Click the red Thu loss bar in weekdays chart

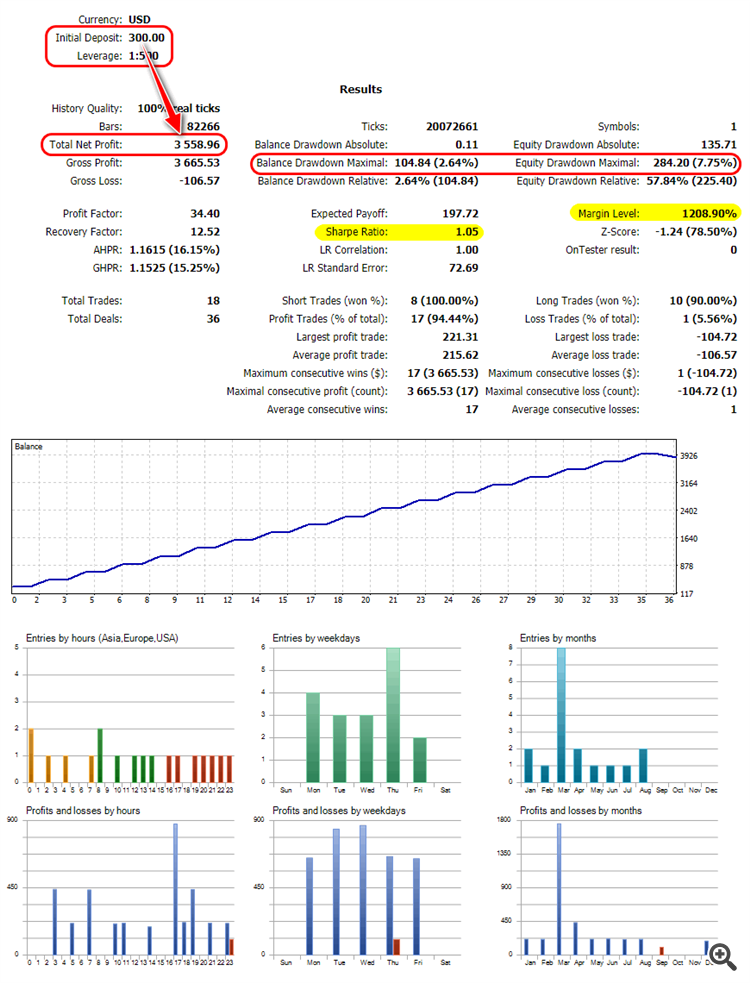click(396, 947)
